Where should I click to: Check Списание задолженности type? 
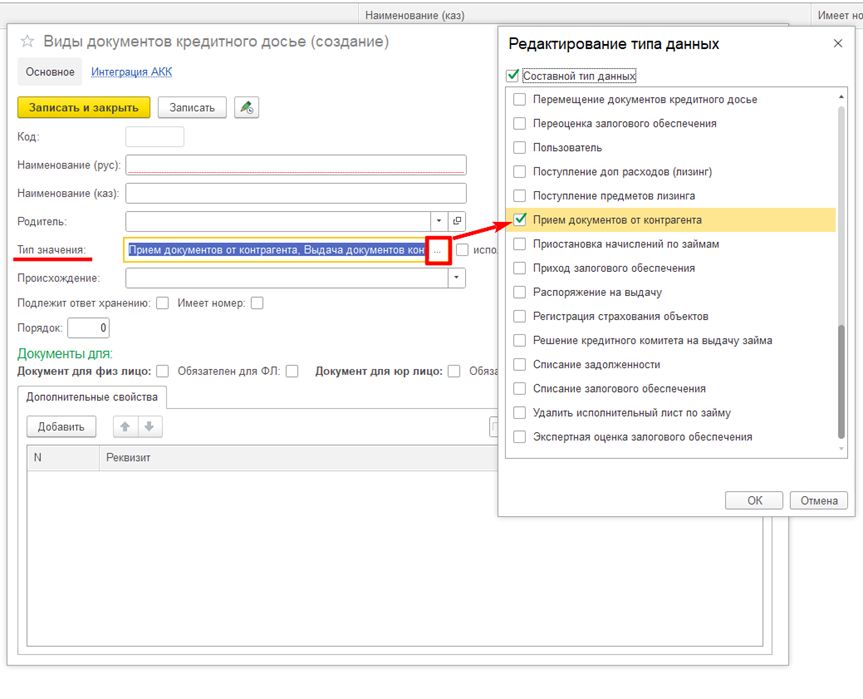pos(520,365)
